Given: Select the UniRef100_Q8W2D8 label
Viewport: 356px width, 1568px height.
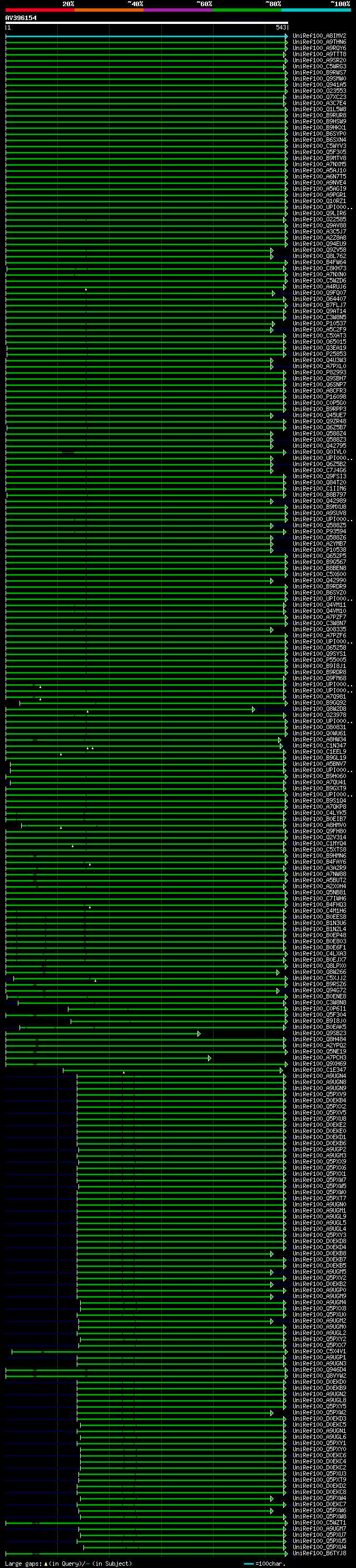Looking at the screenshot, I should pos(319,709).
